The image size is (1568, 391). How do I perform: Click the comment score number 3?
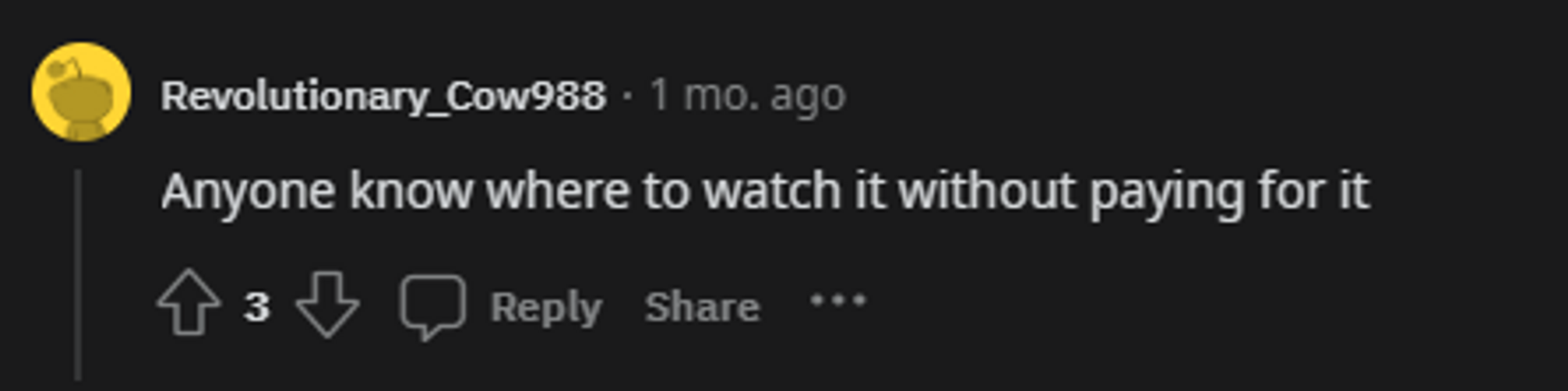tap(256, 306)
